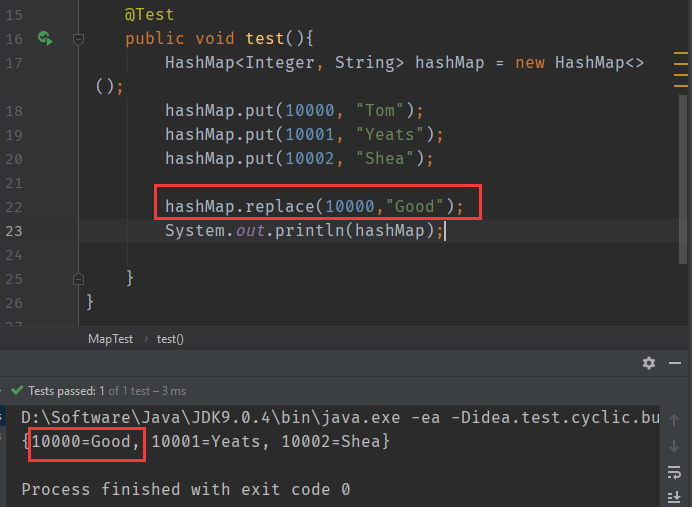Click 10001=Yeats in console output
Viewport: 692px width, 507px height.
[x=206, y=441]
